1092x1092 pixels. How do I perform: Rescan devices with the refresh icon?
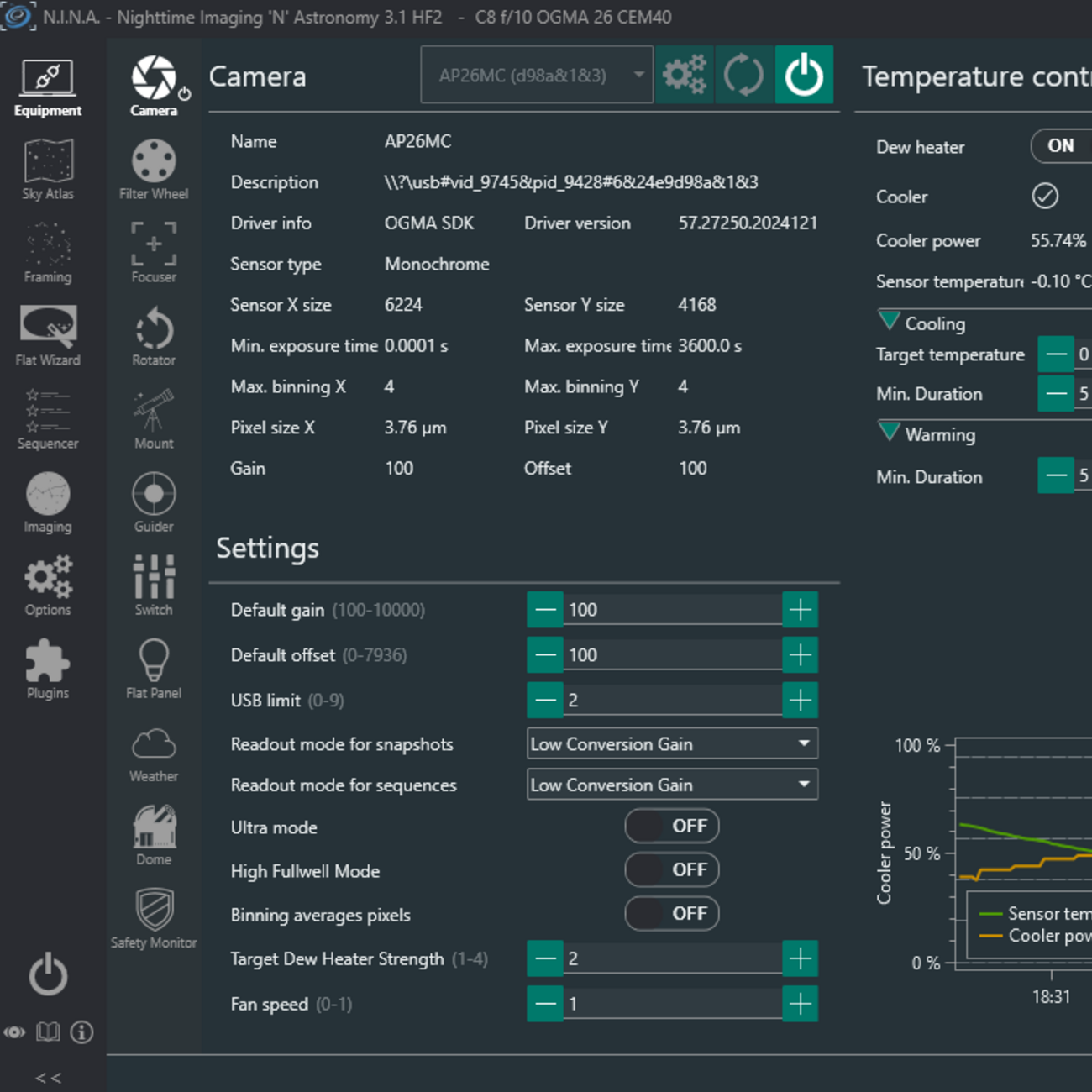[x=744, y=75]
